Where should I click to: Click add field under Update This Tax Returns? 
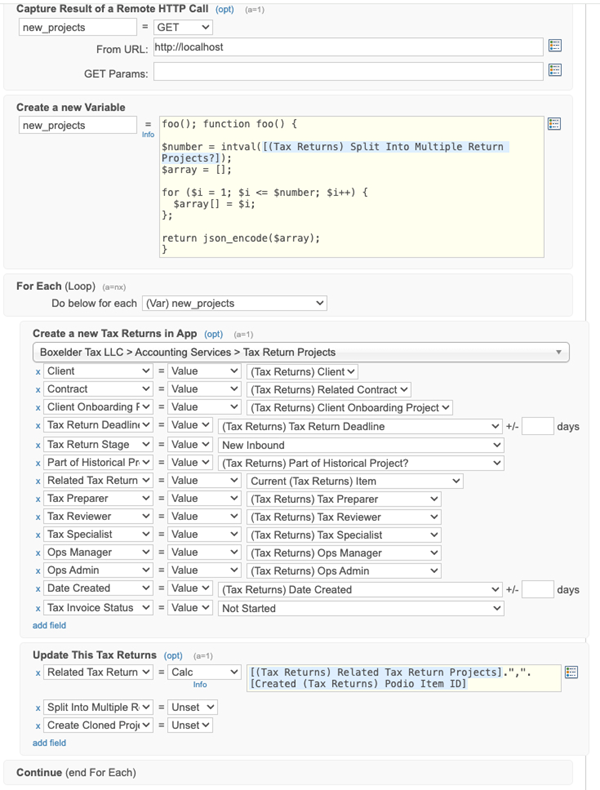(49, 743)
